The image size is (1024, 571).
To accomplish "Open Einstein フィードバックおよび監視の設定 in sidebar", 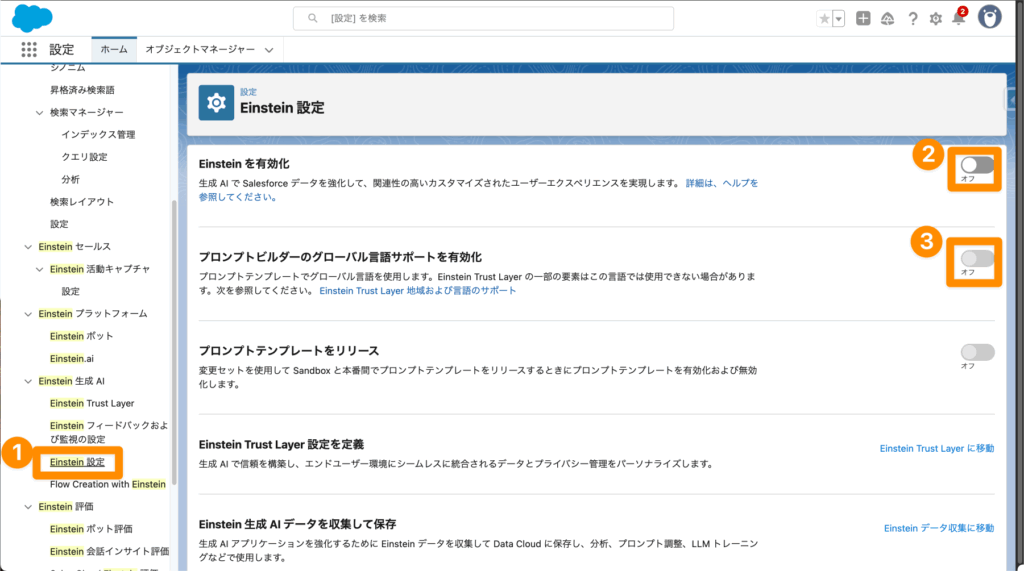I will (x=108, y=432).
